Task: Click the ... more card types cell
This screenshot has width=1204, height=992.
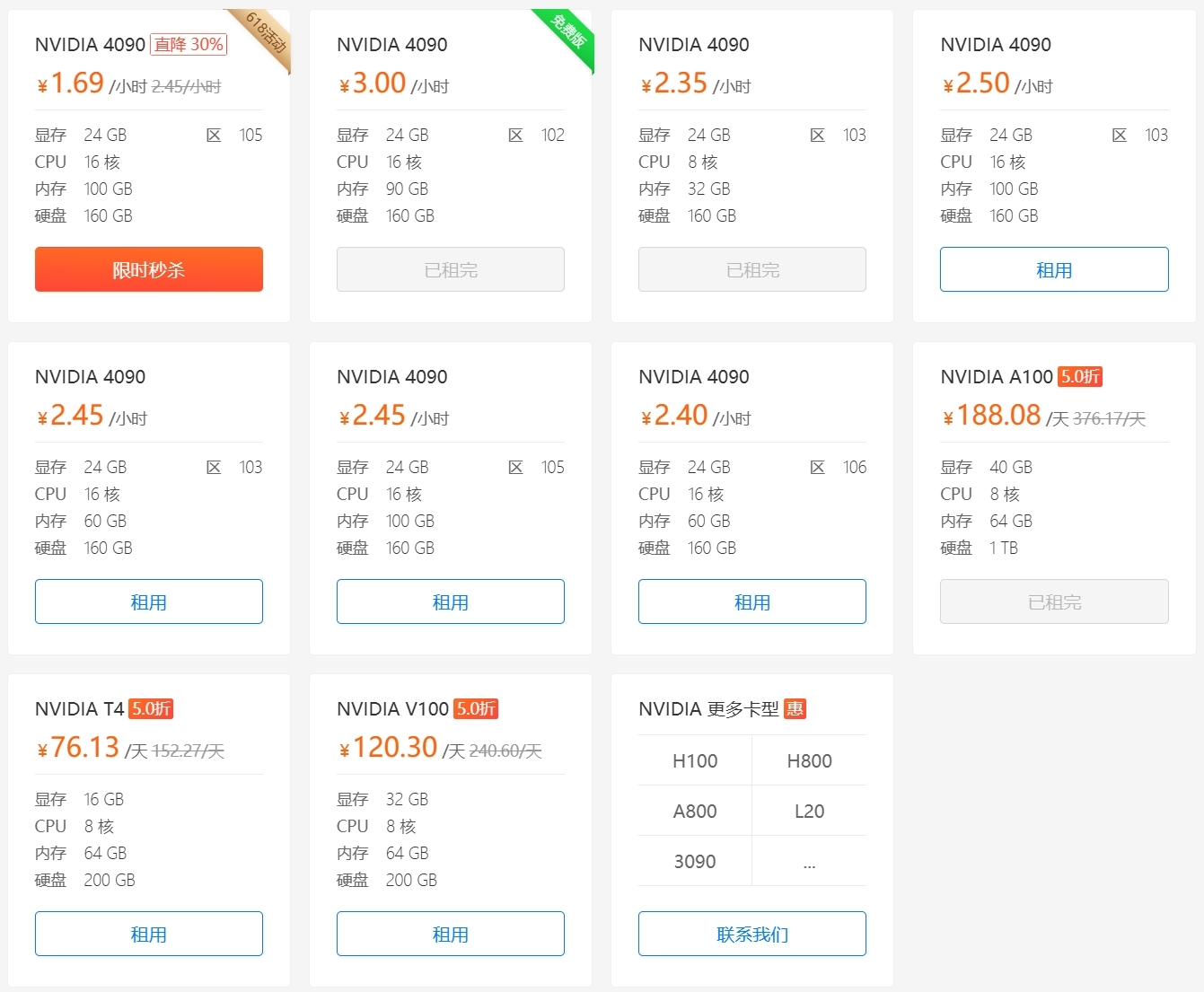Action: click(x=809, y=862)
